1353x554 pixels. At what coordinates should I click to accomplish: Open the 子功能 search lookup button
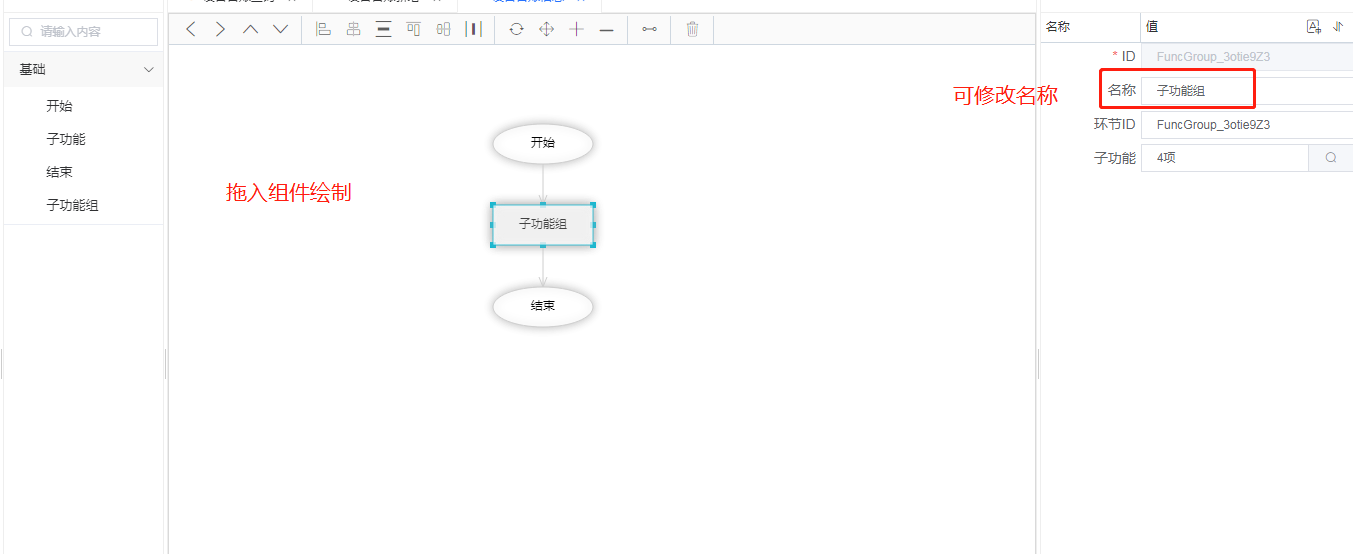tap(1330, 158)
